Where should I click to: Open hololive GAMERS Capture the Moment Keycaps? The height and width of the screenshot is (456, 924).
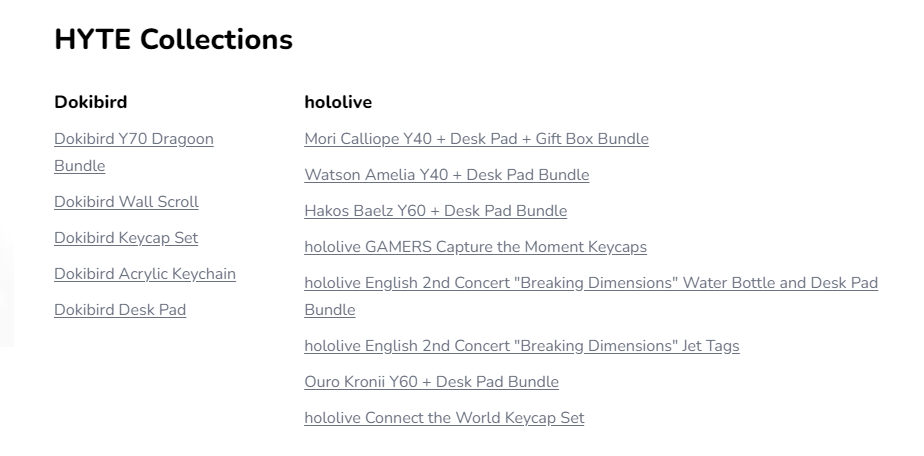tap(476, 247)
